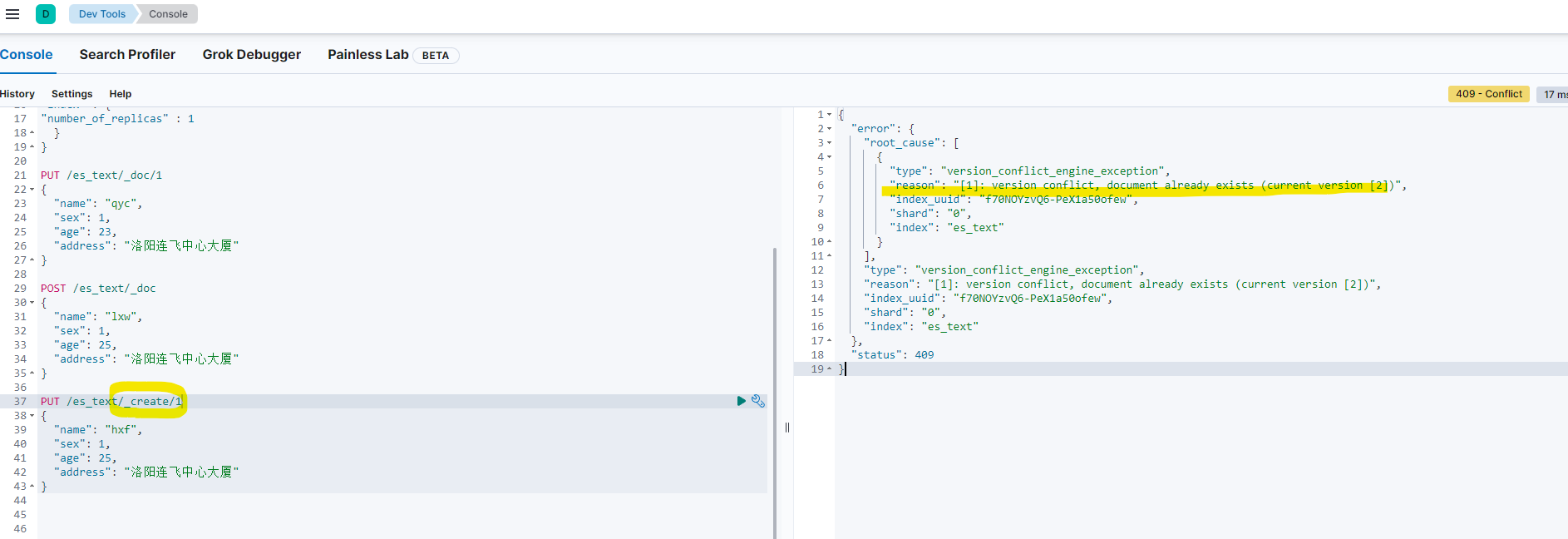The width and height of the screenshot is (1568, 539).
Task: Open the Grok Debugger tab
Action: 251,55
